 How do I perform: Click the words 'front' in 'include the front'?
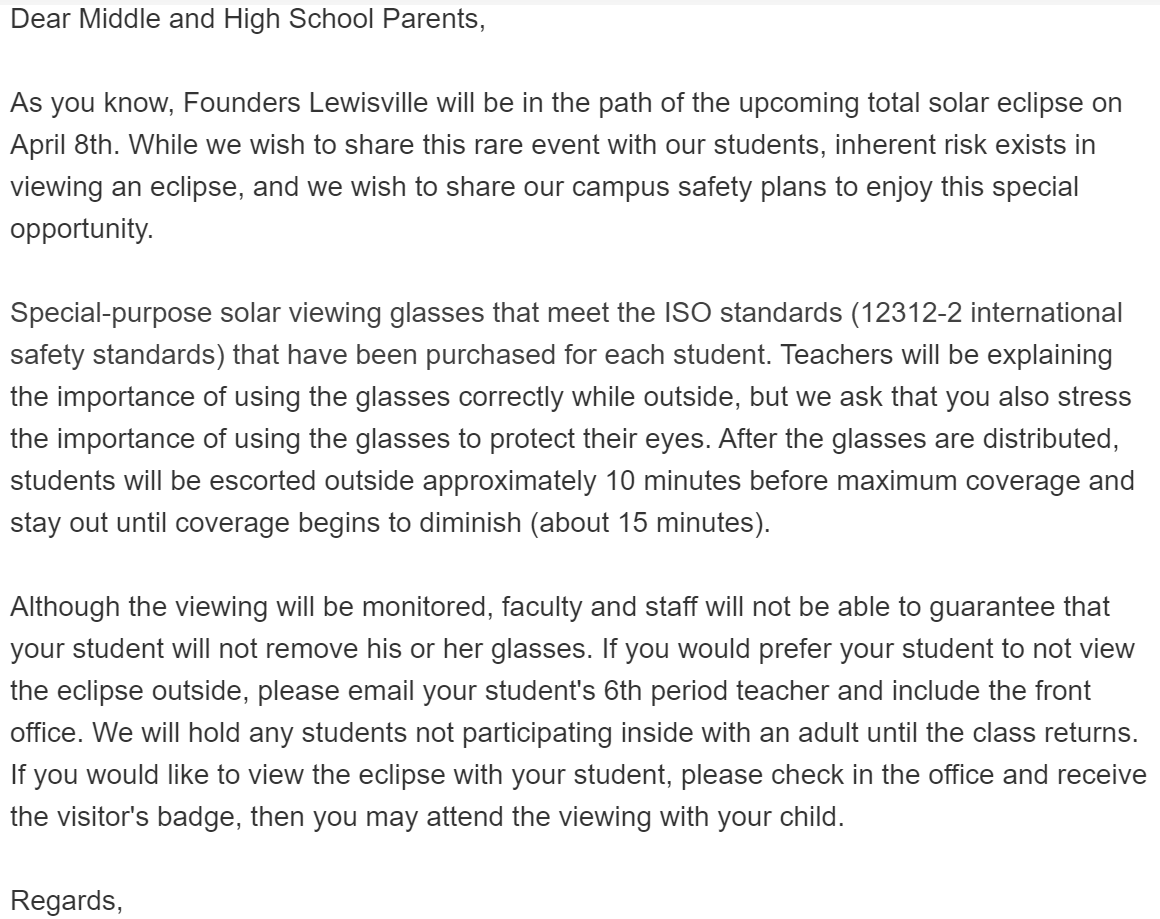click(1062, 691)
